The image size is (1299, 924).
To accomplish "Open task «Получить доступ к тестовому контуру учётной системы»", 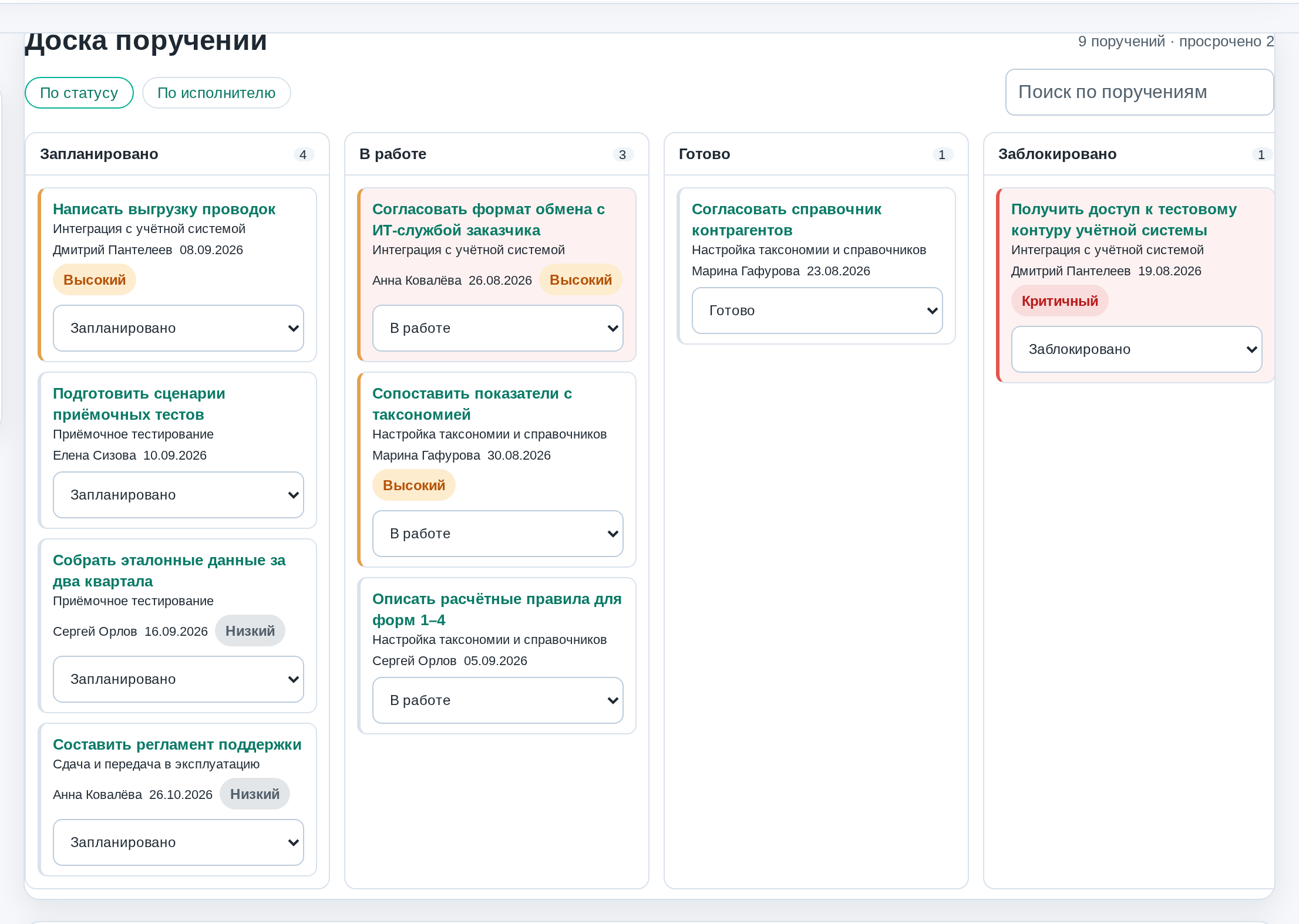I will 1124,220.
